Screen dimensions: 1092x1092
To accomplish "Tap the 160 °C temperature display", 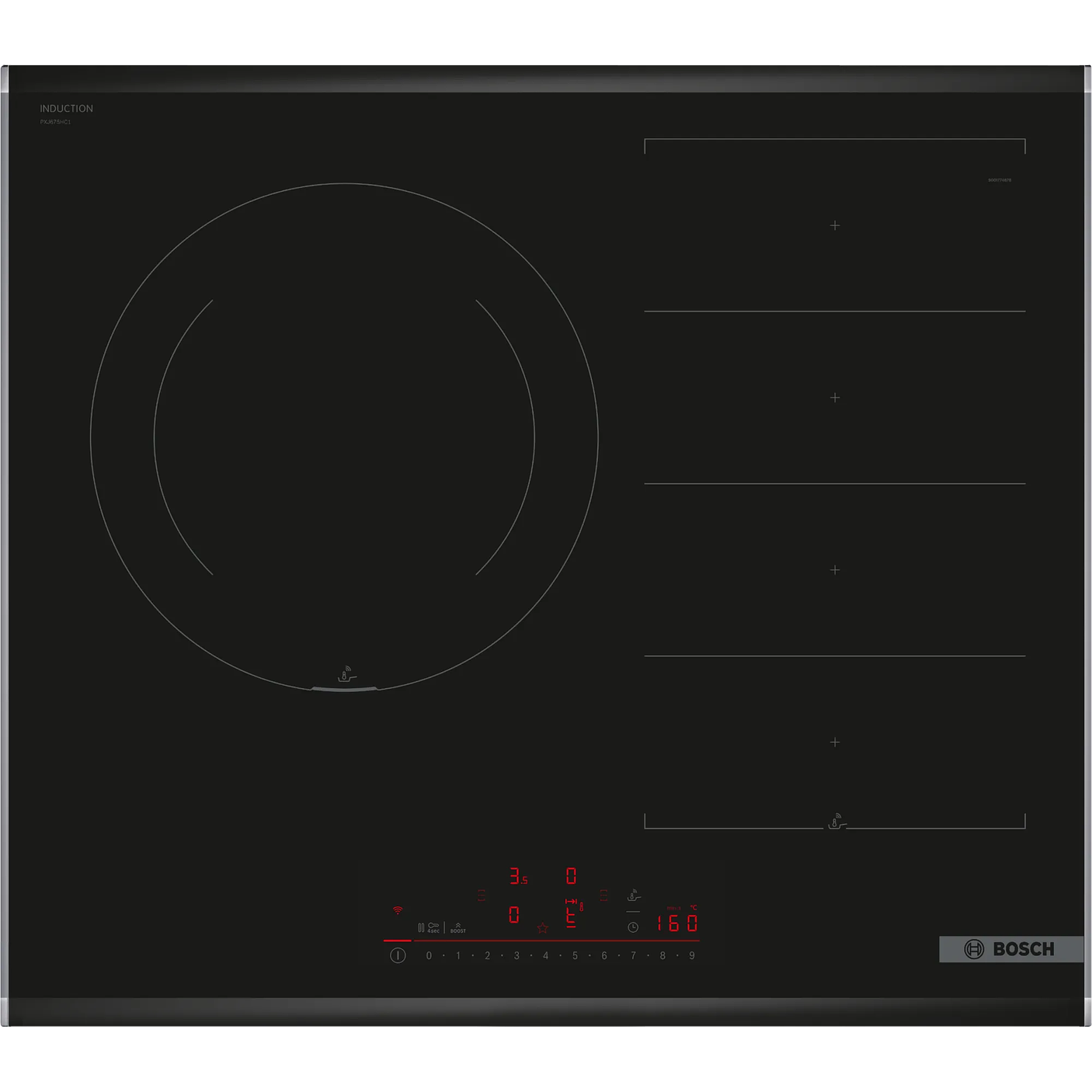I will (x=676, y=923).
